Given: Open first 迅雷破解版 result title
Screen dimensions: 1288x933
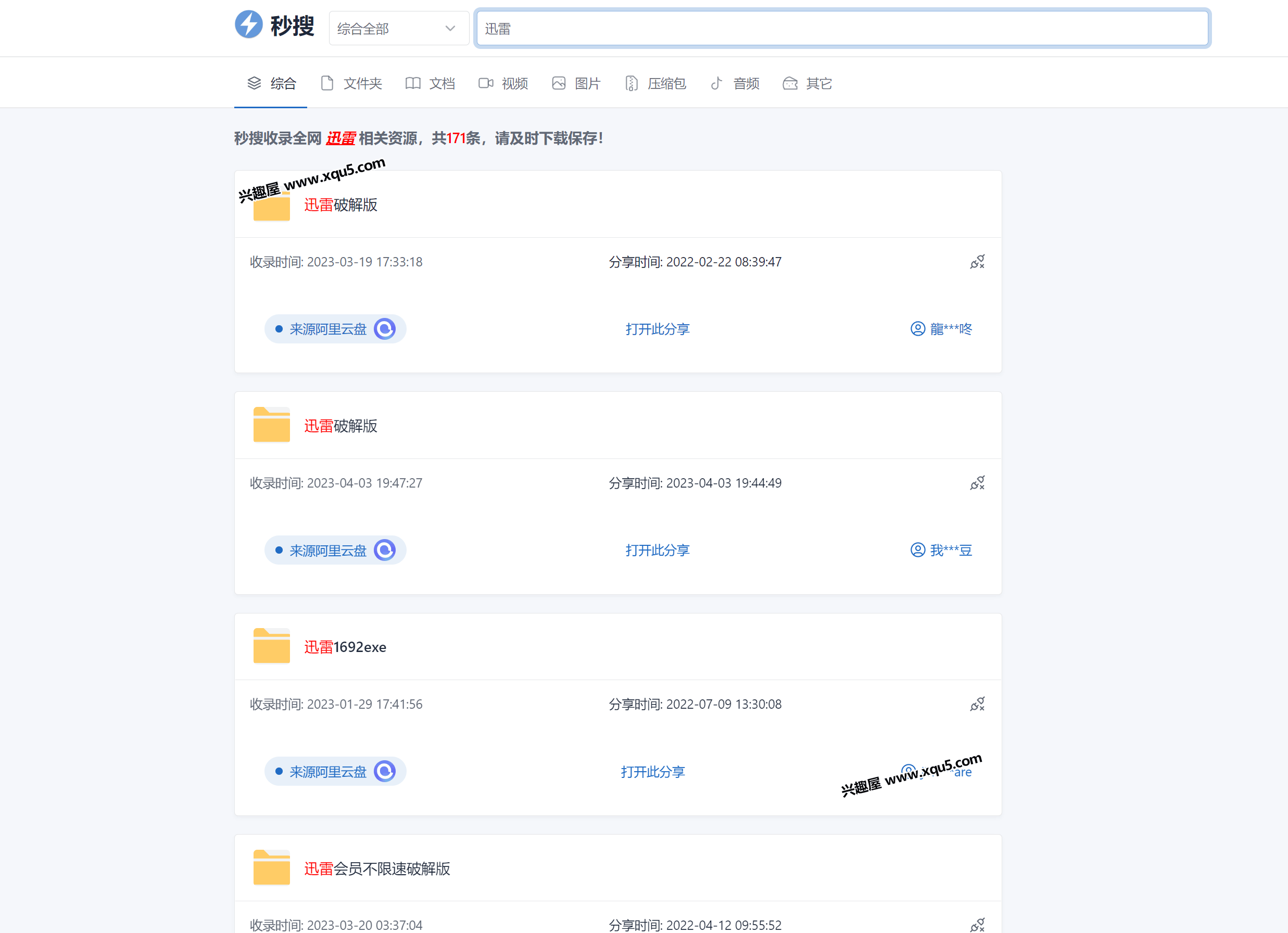Looking at the screenshot, I should (x=340, y=205).
